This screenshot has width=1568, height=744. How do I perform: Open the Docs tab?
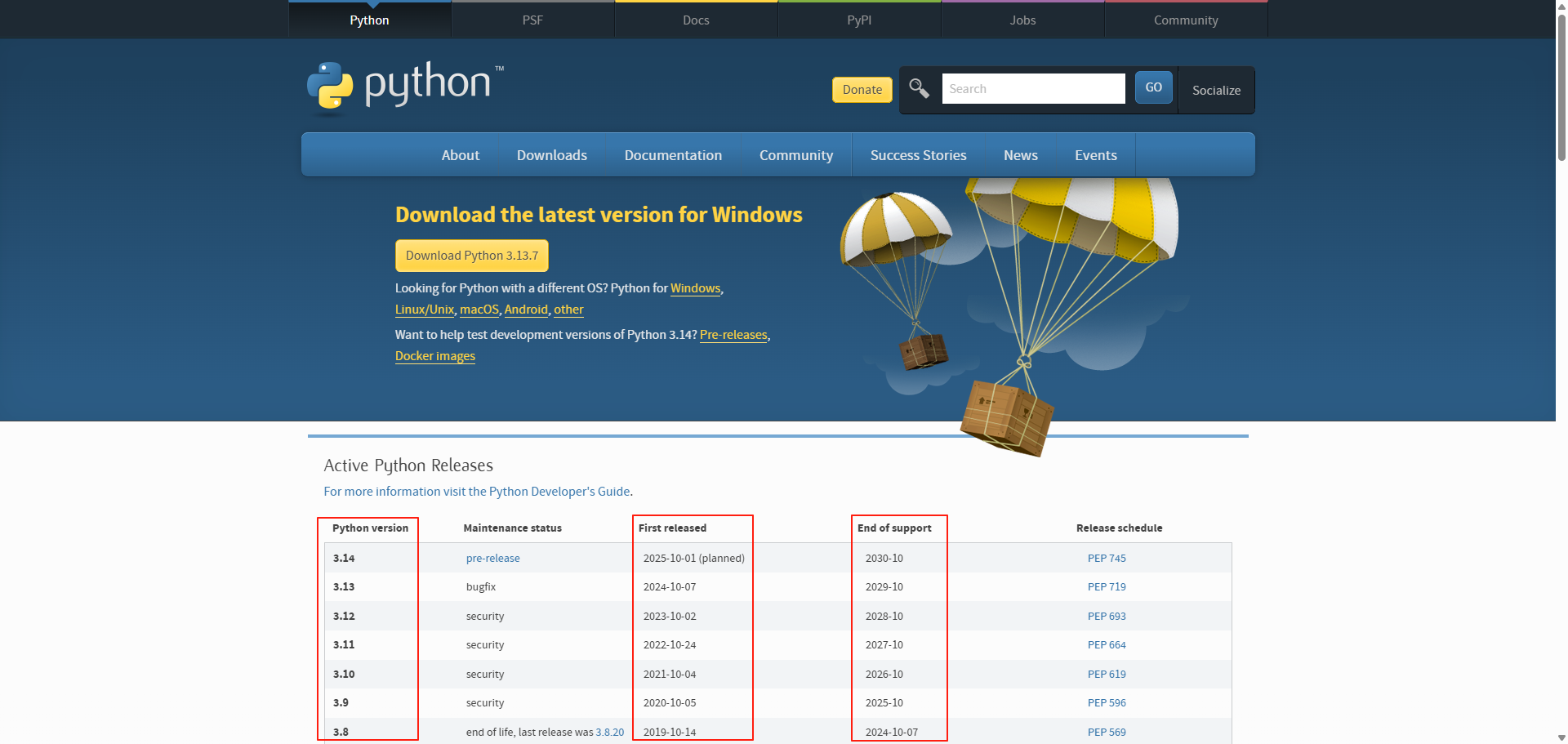tap(696, 20)
